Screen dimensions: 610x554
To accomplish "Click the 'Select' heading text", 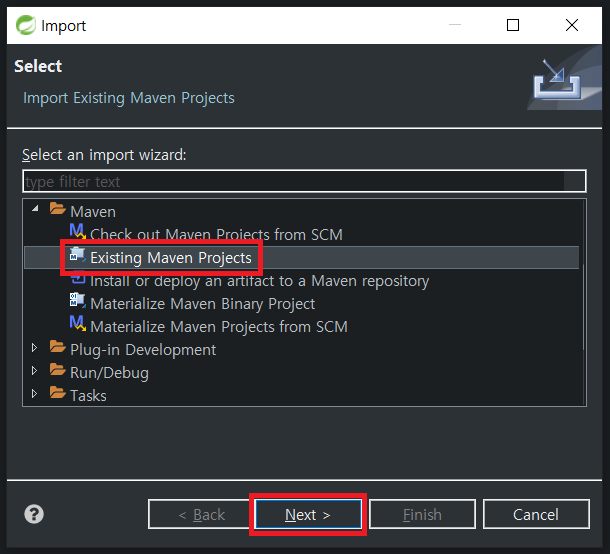I will [x=38, y=66].
